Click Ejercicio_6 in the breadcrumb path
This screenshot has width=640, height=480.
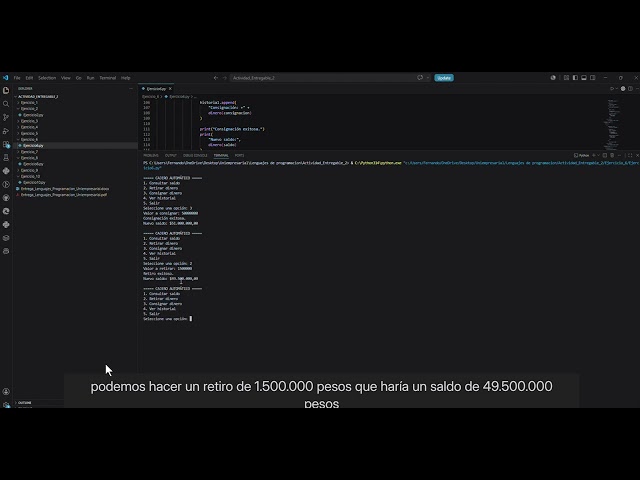[x=151, y=97]
